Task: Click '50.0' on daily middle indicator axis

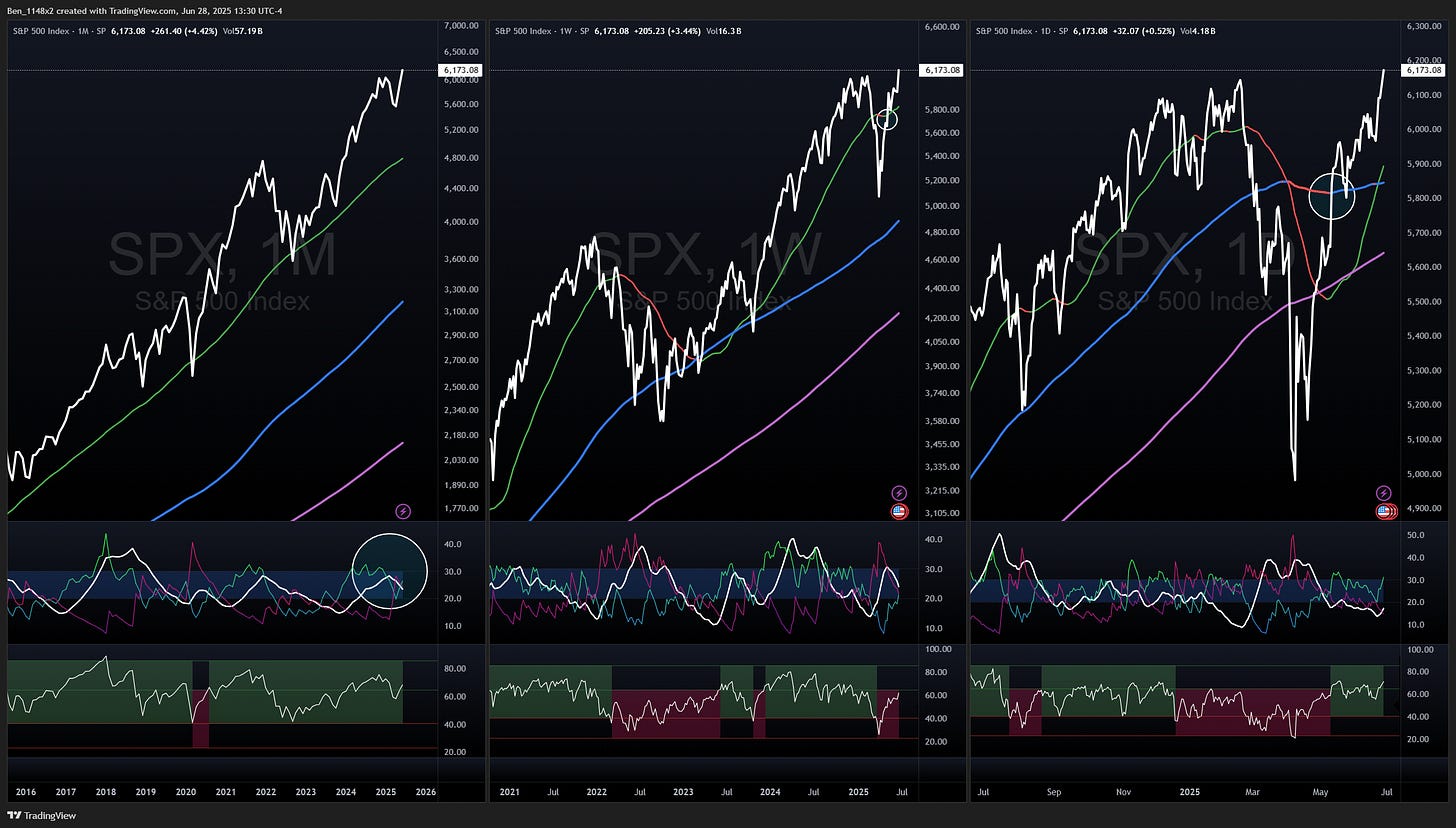Action: click(x=1415, y=536)
